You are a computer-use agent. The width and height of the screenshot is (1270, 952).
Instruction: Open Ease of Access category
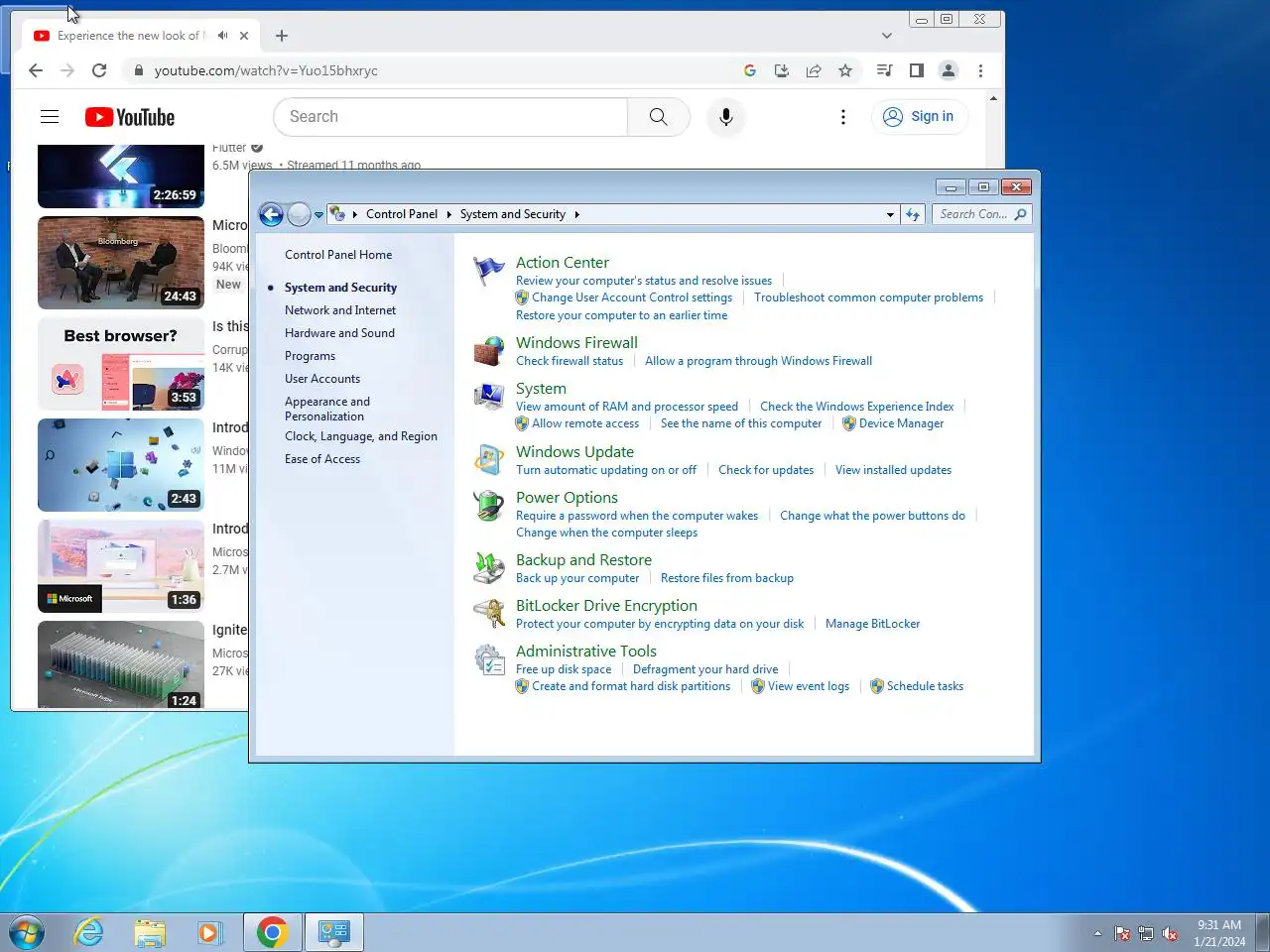[322, 459]
